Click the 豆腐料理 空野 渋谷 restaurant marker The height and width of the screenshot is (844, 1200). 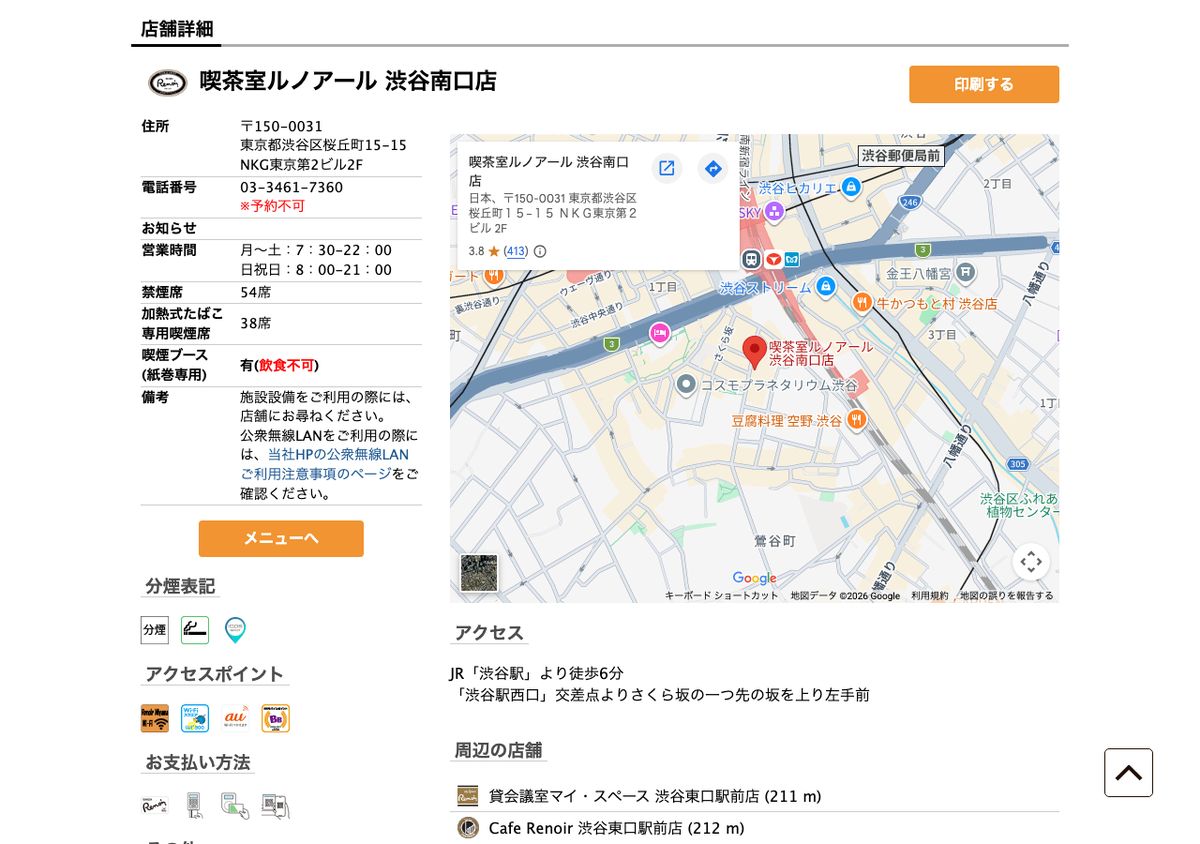(856, 420)
